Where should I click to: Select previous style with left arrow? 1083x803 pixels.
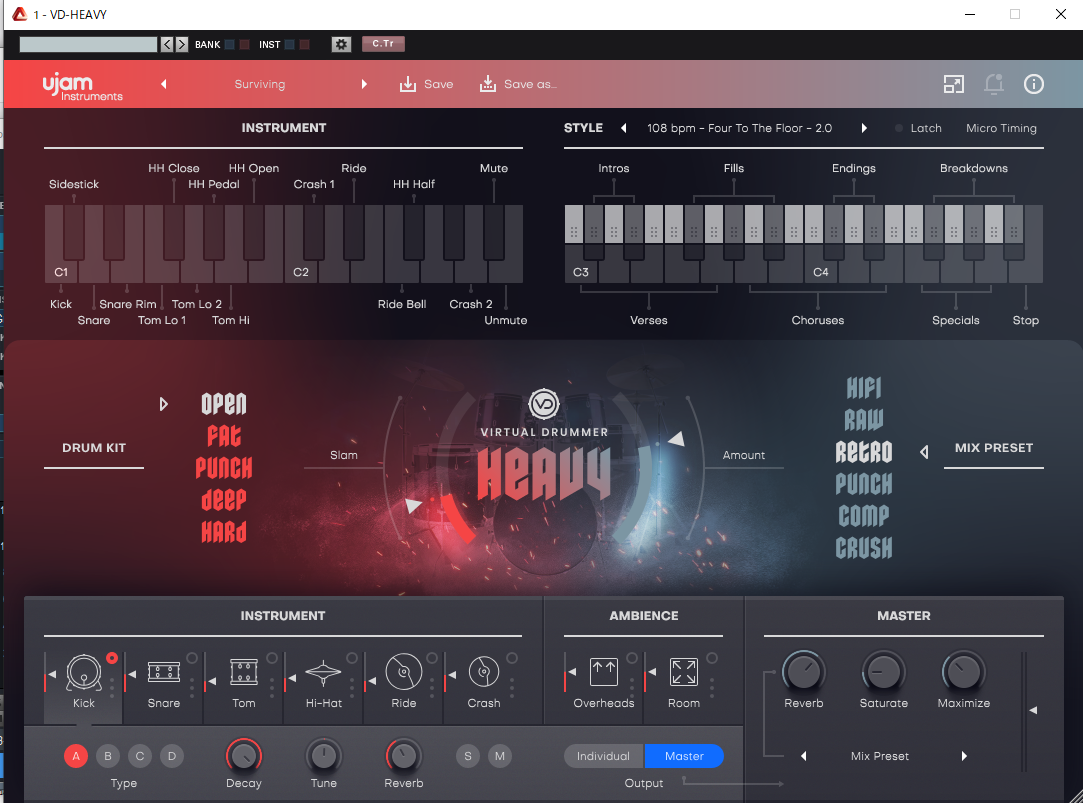coord(624,128)
